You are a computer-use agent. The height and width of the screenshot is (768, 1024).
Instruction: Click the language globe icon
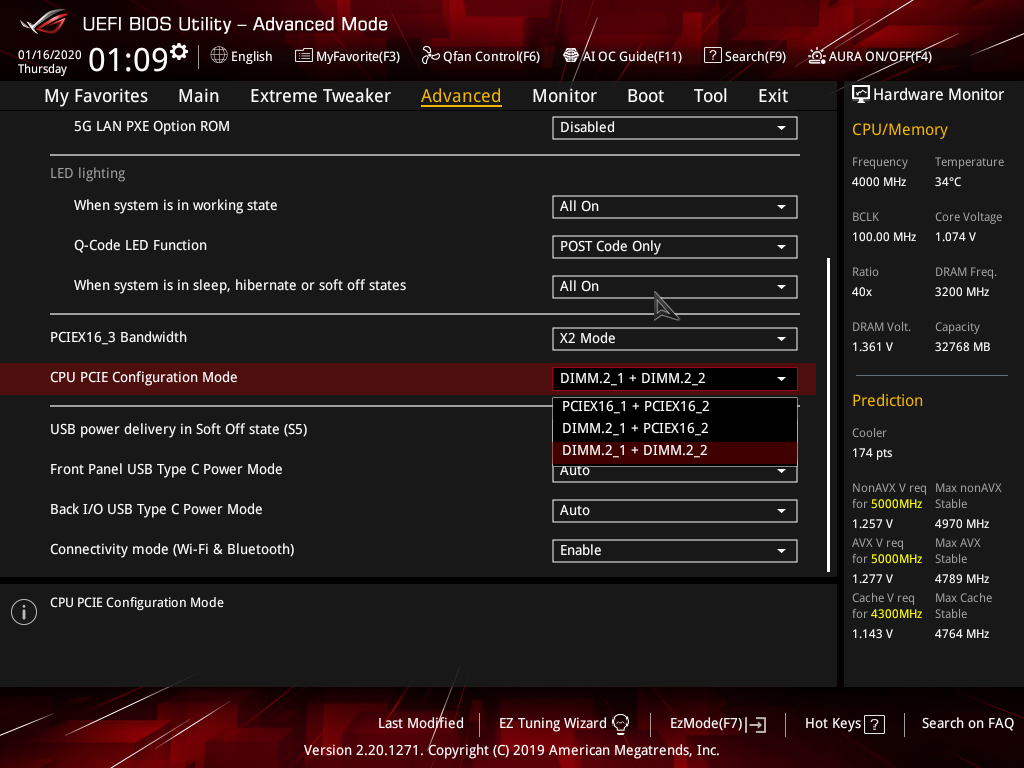click(x=219, y=56)
